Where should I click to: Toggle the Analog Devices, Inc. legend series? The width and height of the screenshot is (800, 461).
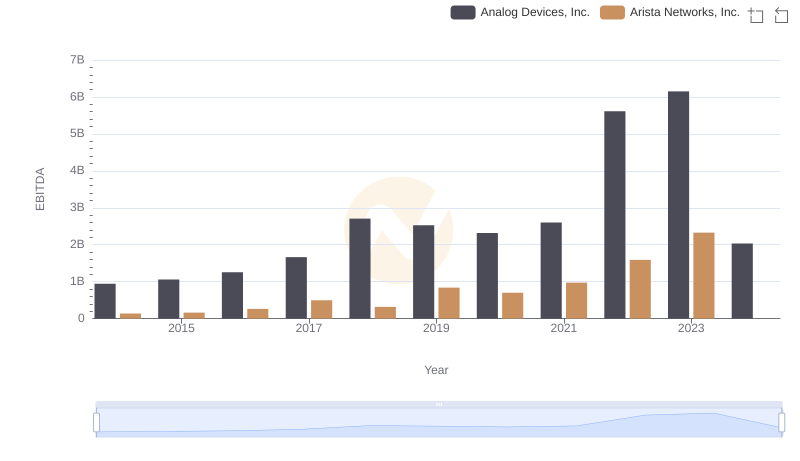coord(520,12)
